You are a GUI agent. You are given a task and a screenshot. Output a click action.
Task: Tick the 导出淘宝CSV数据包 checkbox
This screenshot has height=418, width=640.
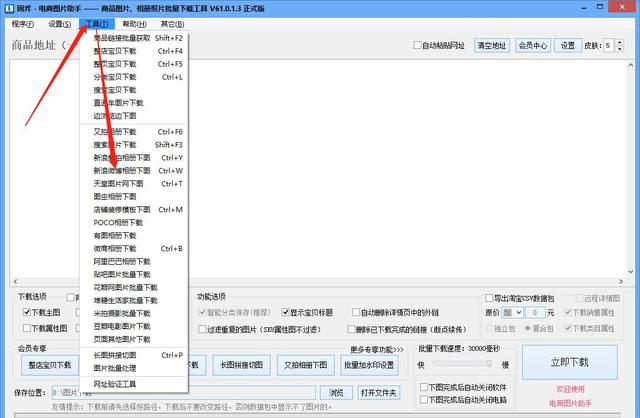point(488,298)
